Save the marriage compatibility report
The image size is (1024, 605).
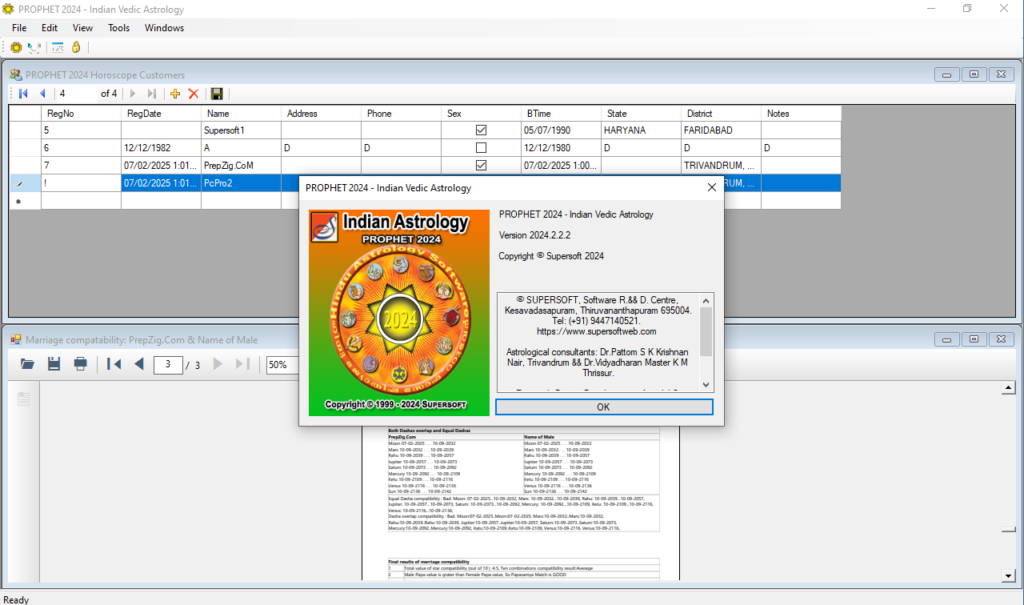pyautogui.click(x=54, y=364)
